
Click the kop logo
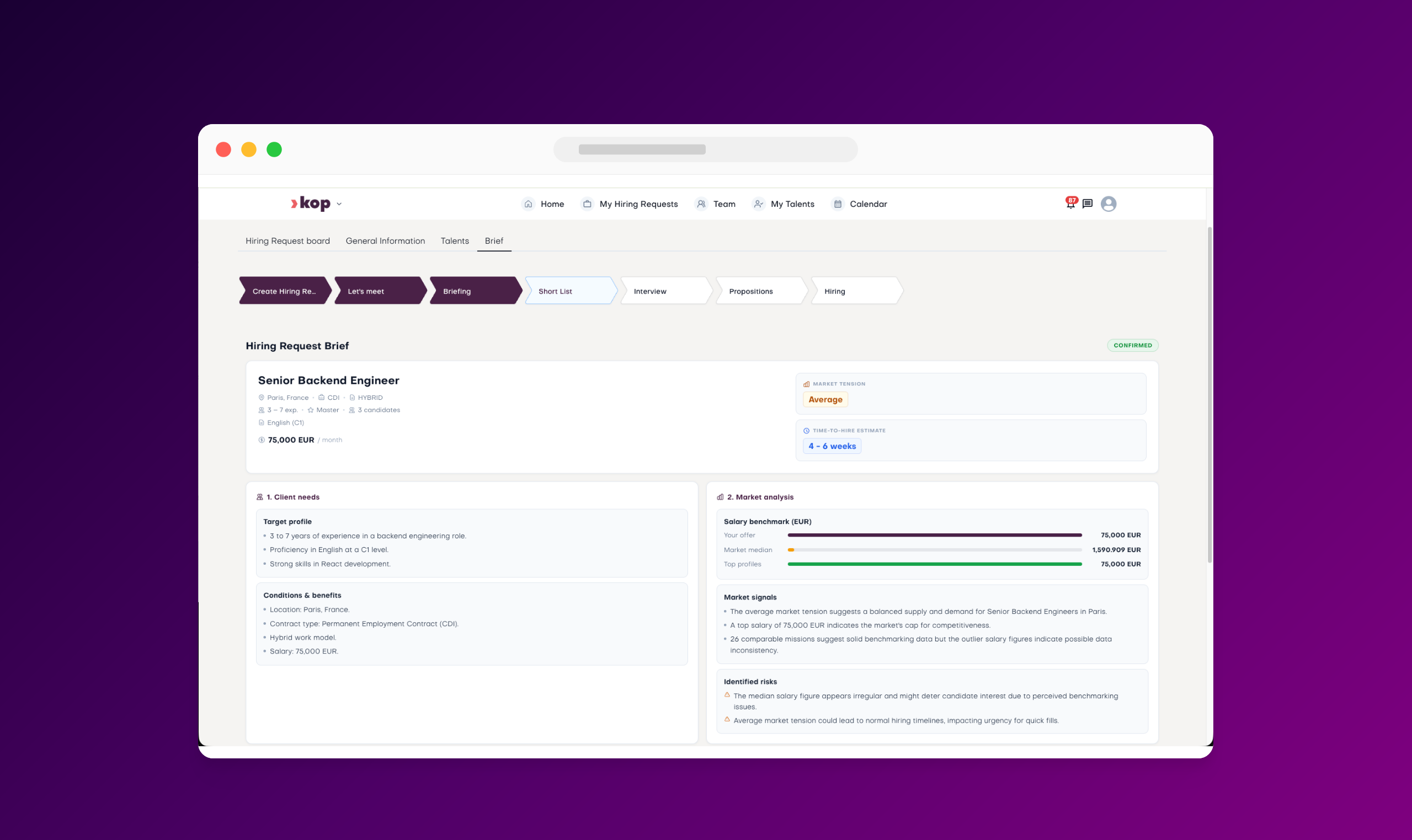310,203
